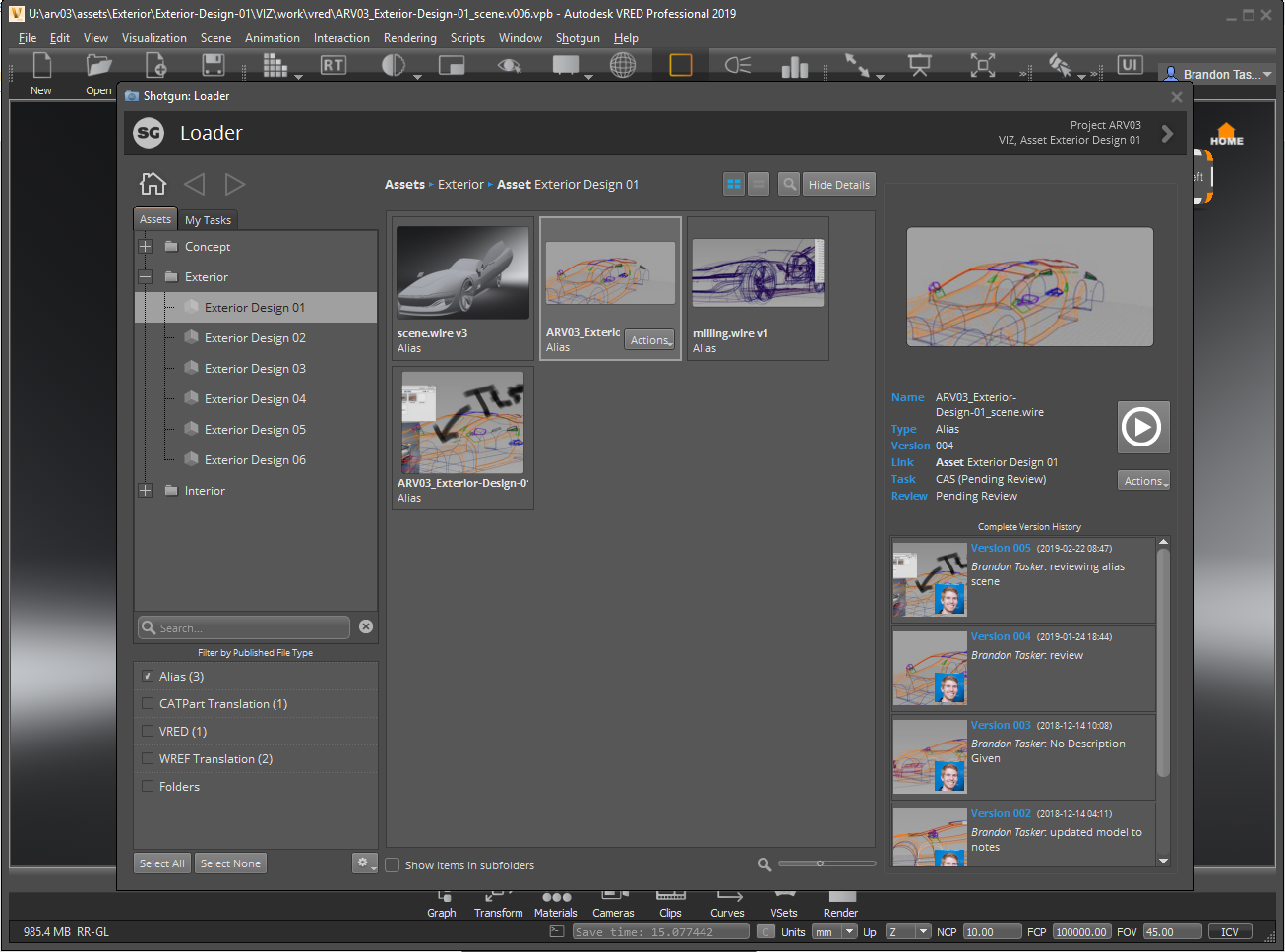
Task: Navigate forward with the right arrow
Action: [x=235, y=184]
